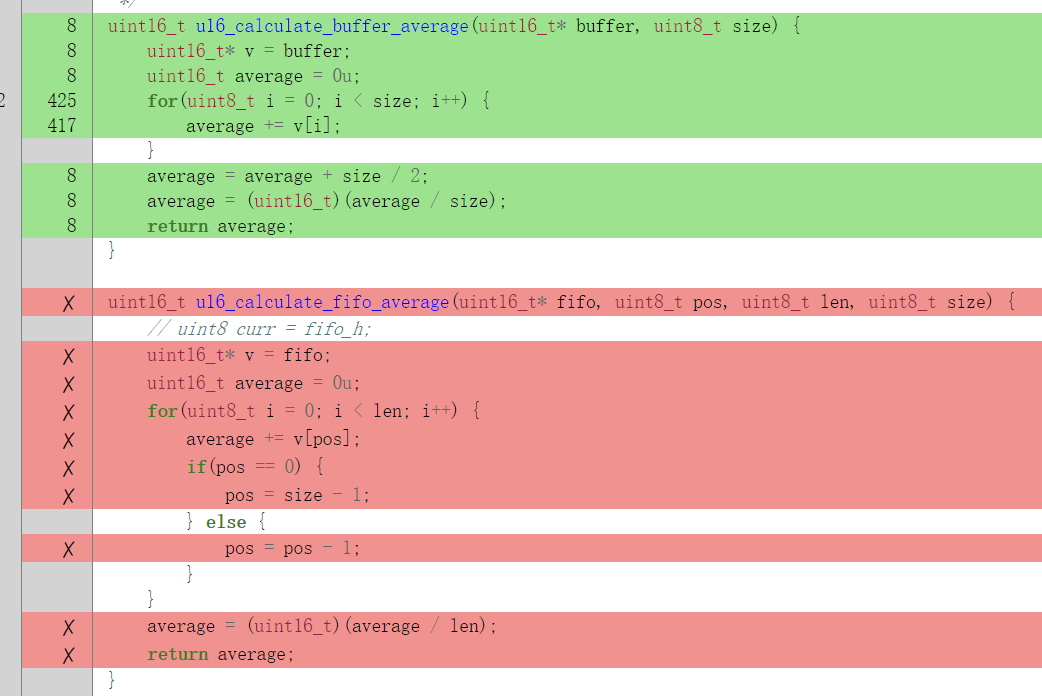Screen dimensions: 1042x696
Task: Click the comment '// uint8 curr = fifo_h;'
Action: point(258,329)
